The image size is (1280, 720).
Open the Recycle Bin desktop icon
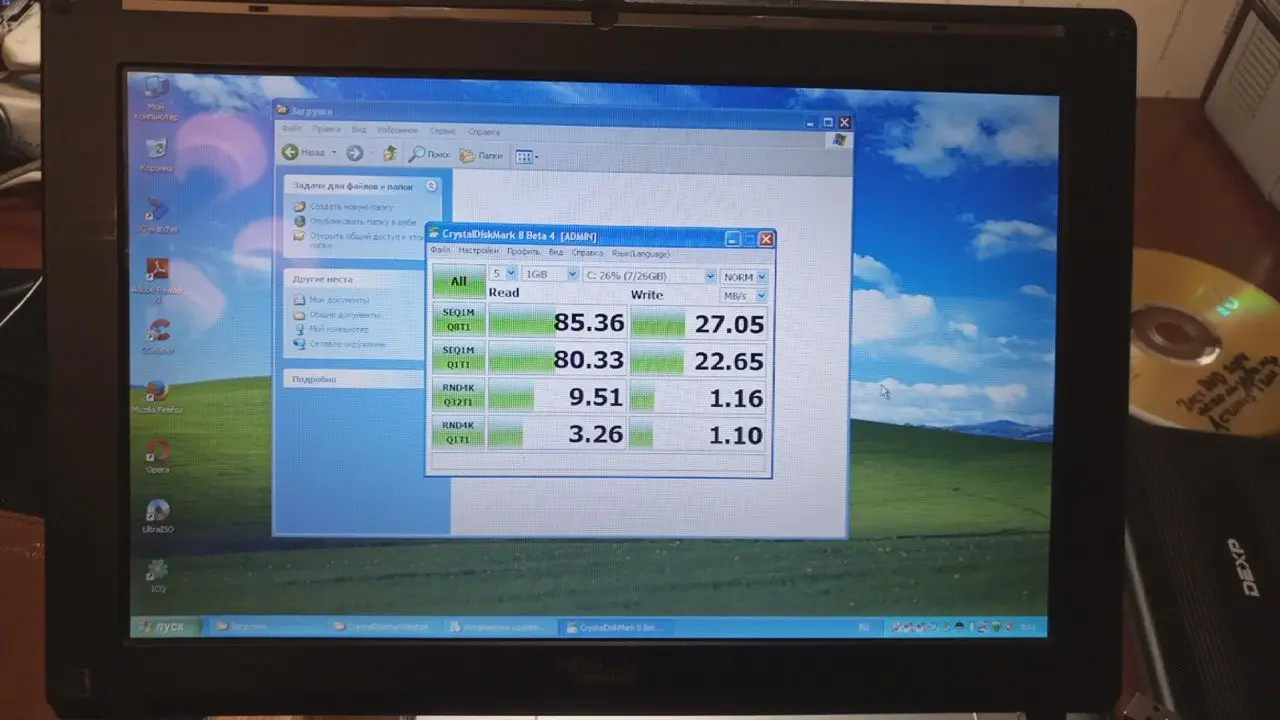tap(157, 155)
